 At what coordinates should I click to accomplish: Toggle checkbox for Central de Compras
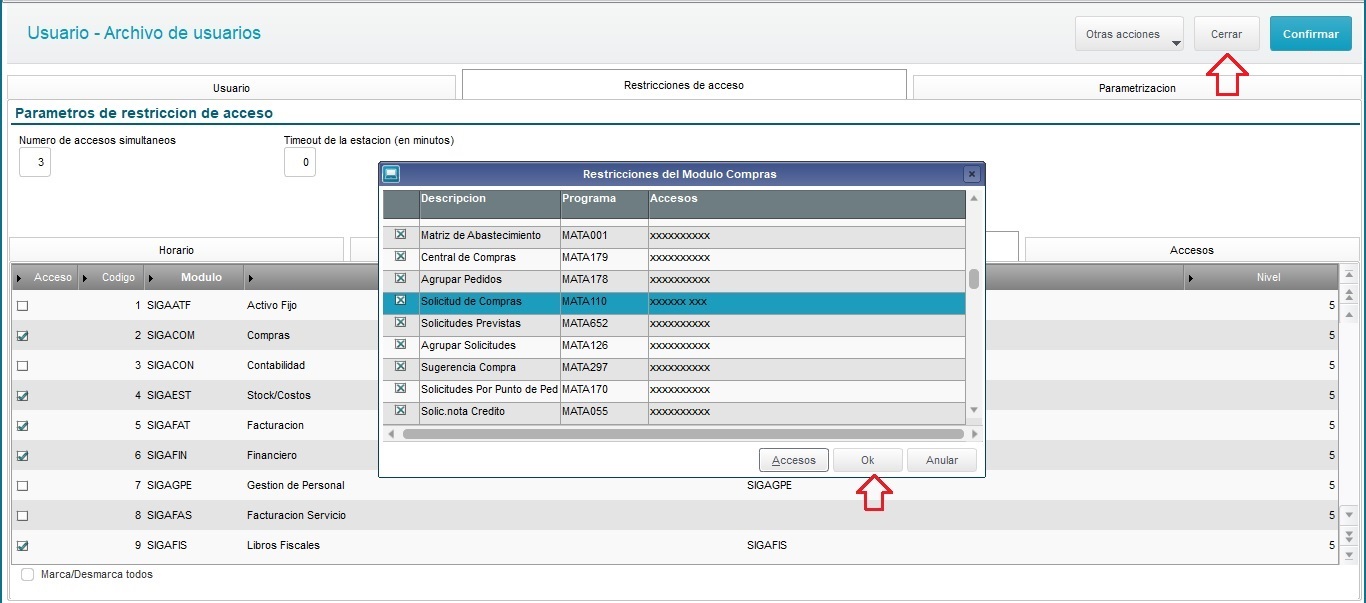coord(400,257)
